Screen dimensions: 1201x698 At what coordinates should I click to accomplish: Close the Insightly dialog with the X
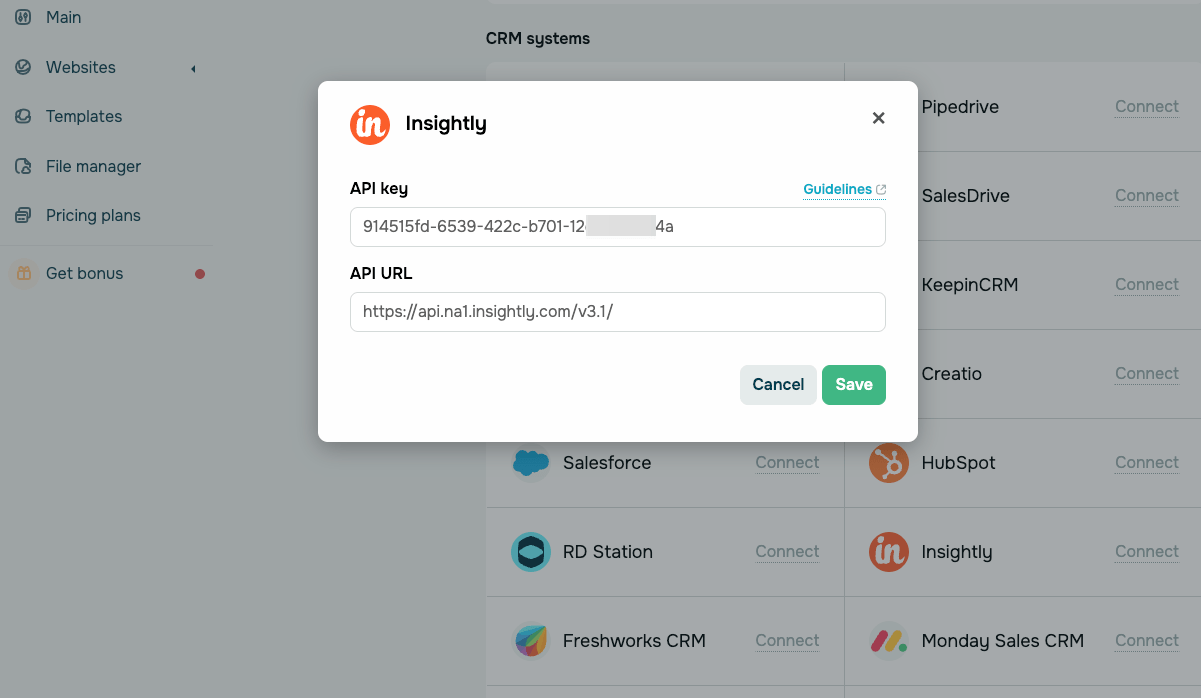coord(879,118)
